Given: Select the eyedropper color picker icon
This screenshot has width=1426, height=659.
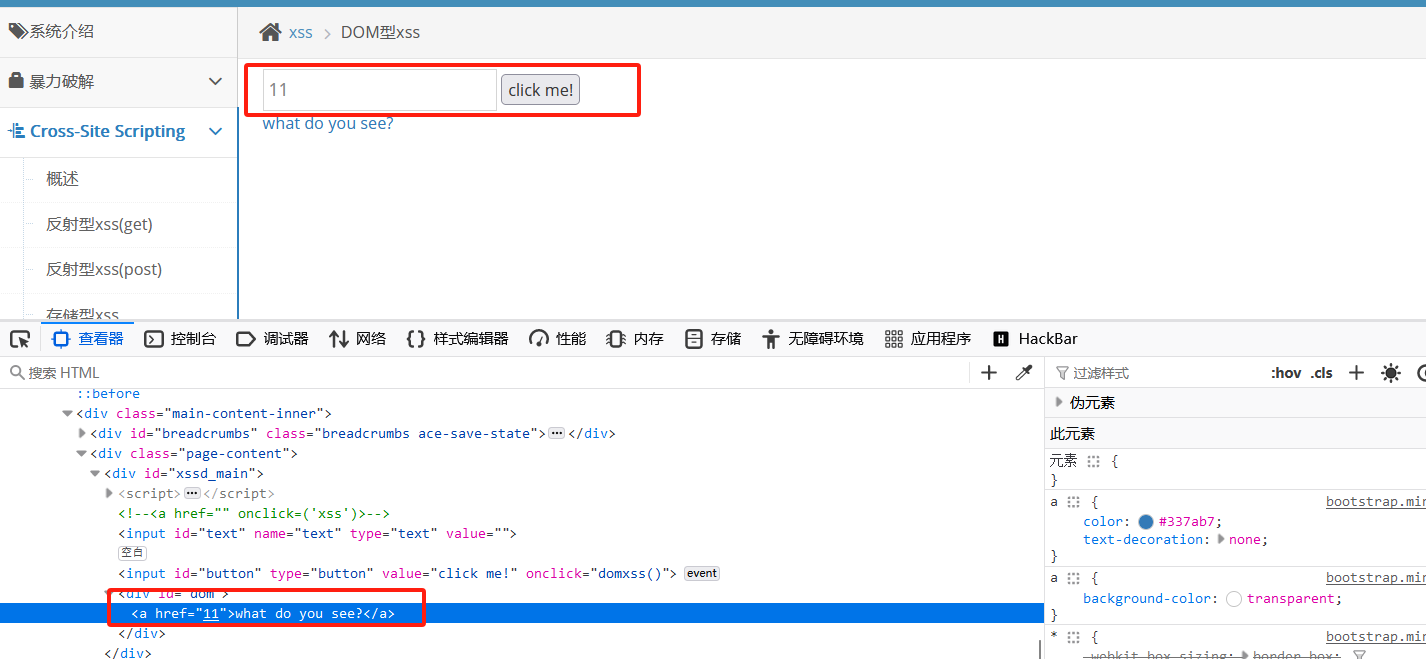Looking at the screenshot, I should tap(1023, 373).
